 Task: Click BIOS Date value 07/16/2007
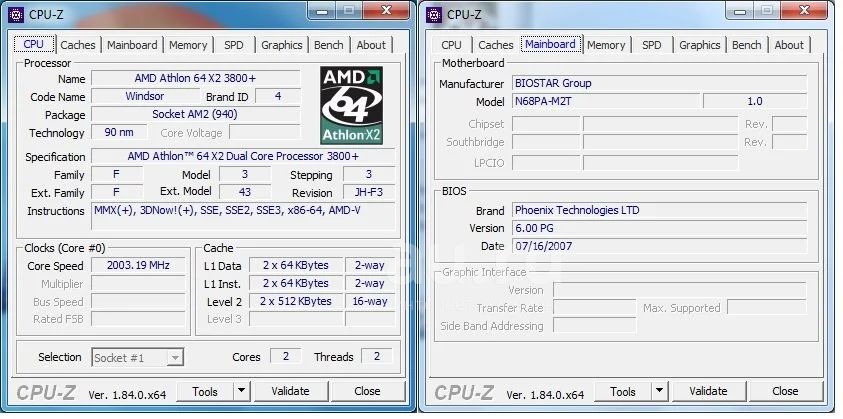[x=659, y=246]
